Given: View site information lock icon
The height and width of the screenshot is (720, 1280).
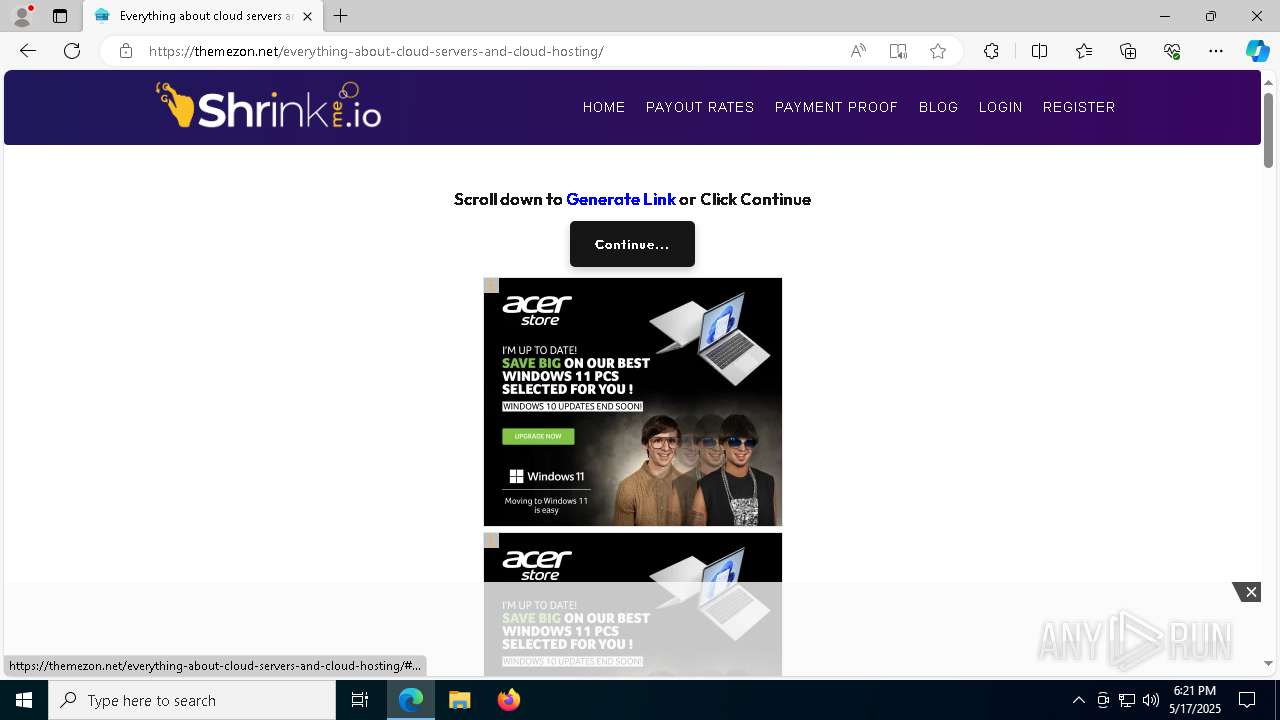Looking at the screenshot, I should tap(126, 51).
